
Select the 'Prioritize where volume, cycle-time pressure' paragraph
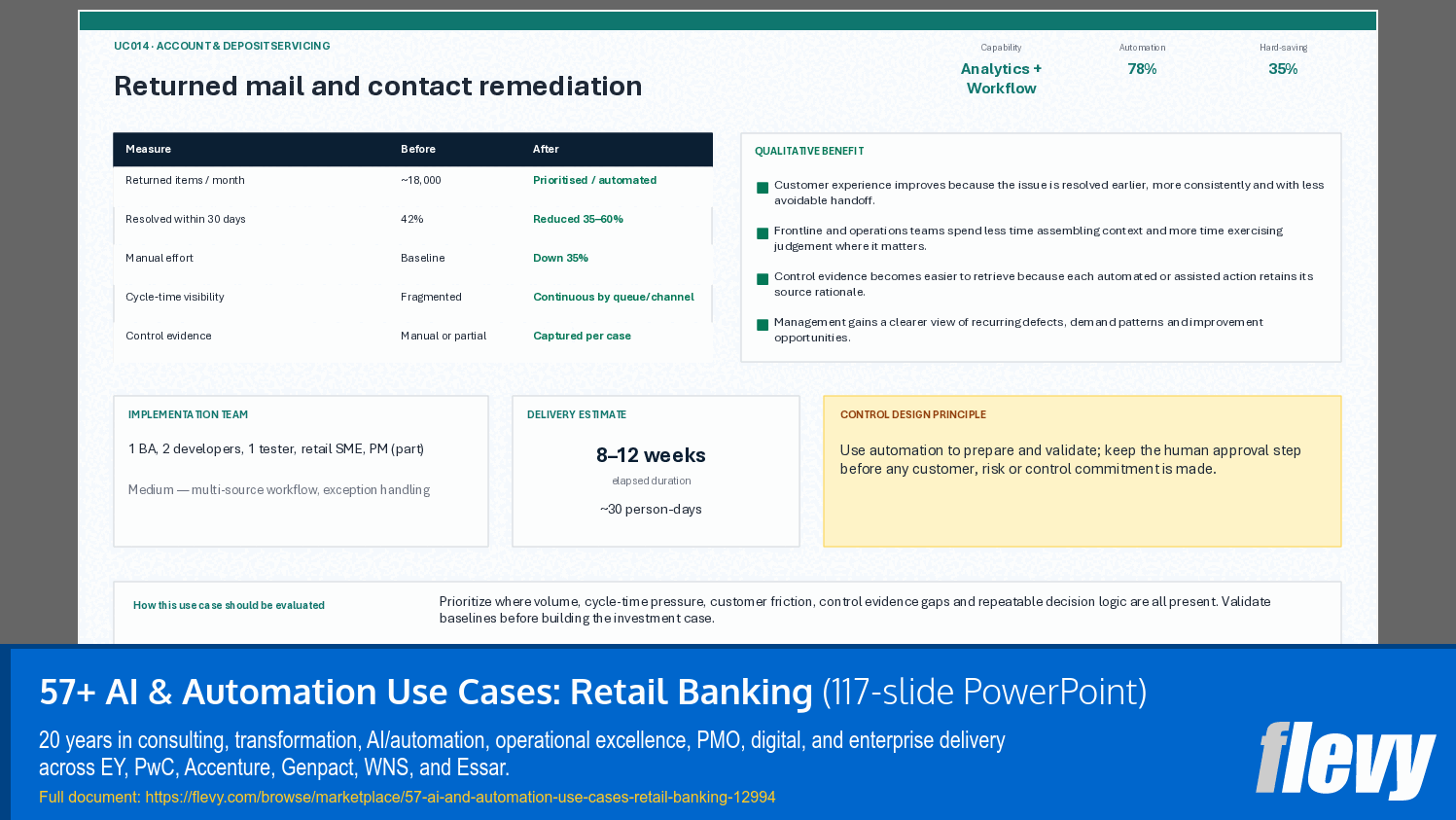click(x=855, y=610)
